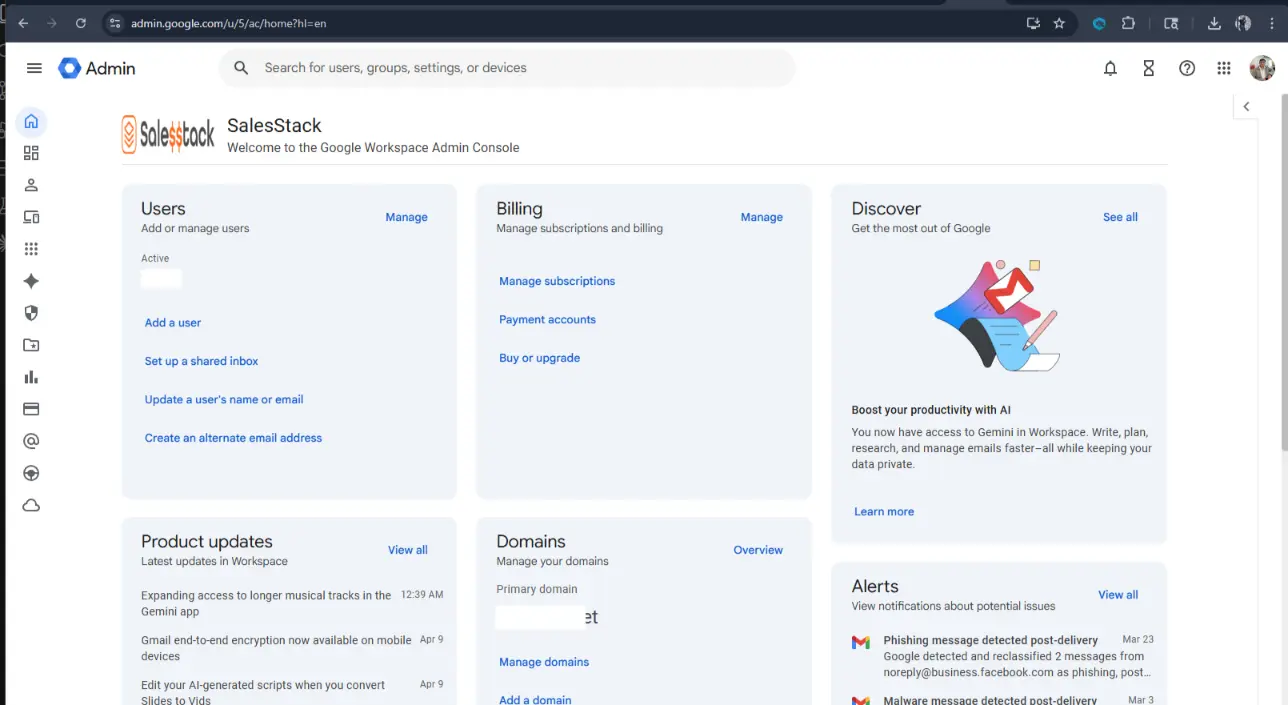This screenshot has height=705, width=1288.
Task: Click the Gemini Gmail illustration in Discover
Action: [x=998, y=315]
